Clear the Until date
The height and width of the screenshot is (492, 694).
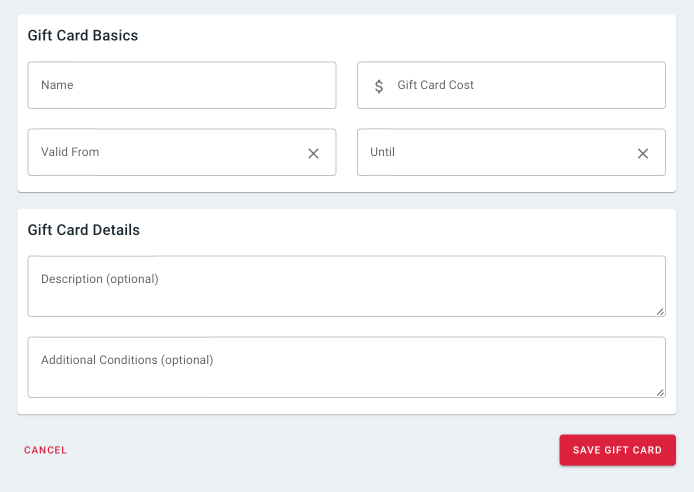[x=643, y=154]
